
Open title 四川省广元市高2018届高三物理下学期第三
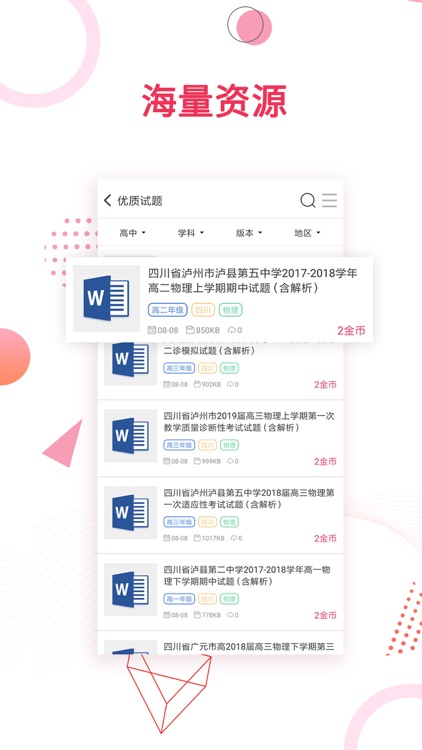tap(249, 647)
